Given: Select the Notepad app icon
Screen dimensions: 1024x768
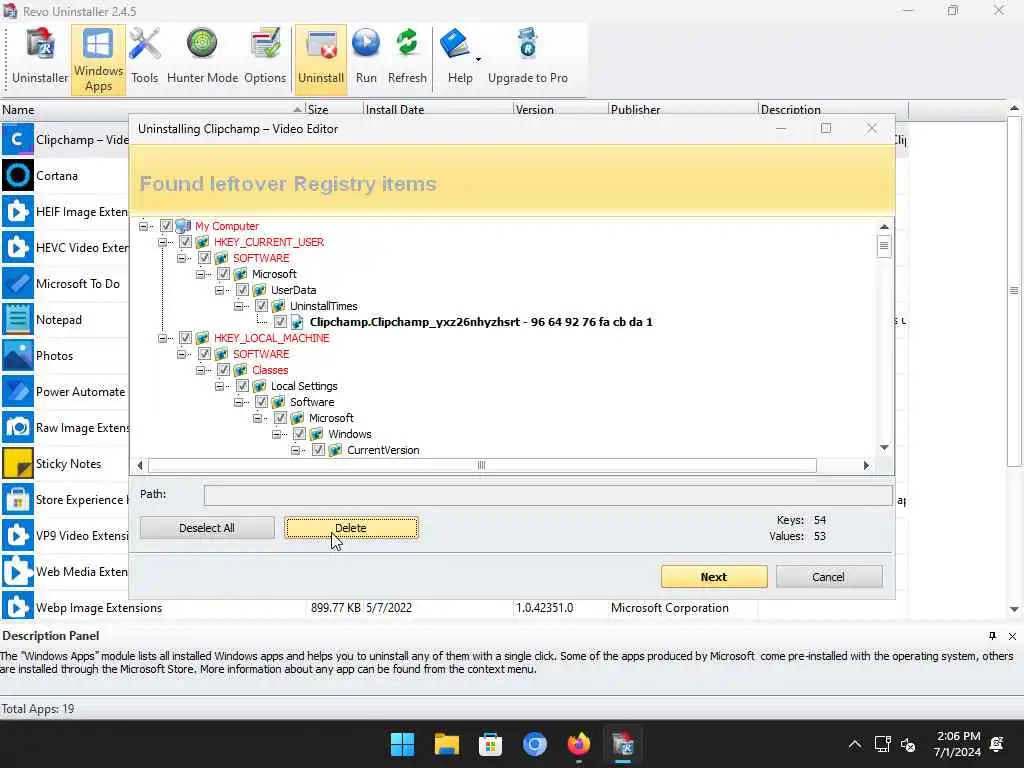Looking at the screenshot, I should click(18, 319).
